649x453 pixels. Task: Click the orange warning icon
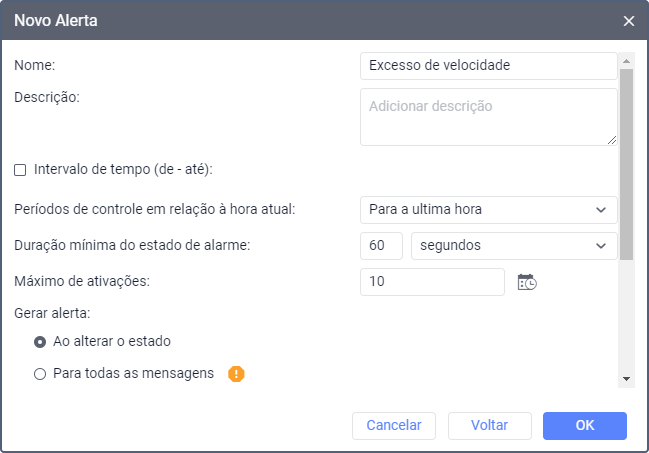pyautogui.click(x=236, y=374)
